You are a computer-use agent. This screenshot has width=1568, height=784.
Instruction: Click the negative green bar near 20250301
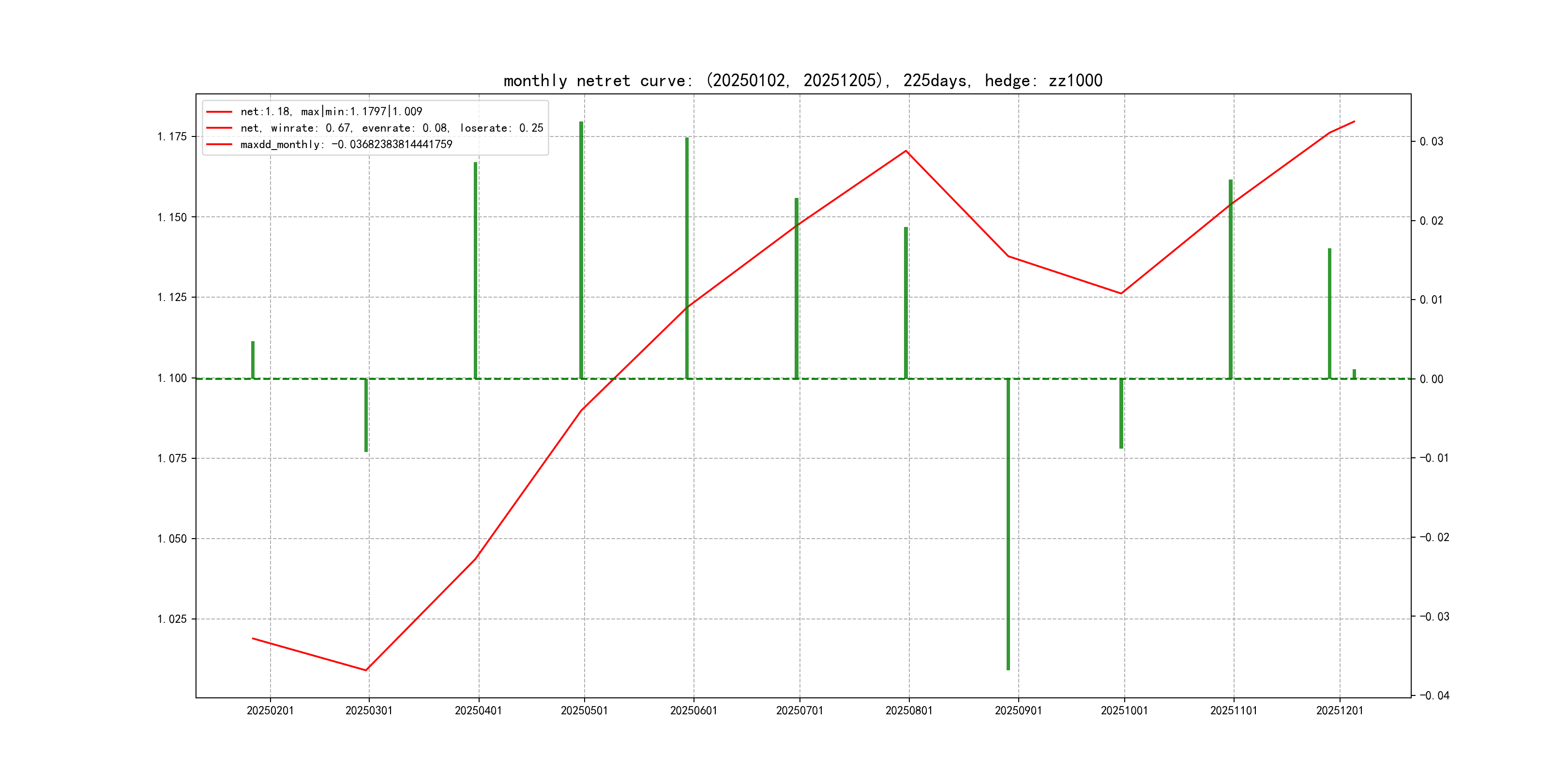[366, 415]
